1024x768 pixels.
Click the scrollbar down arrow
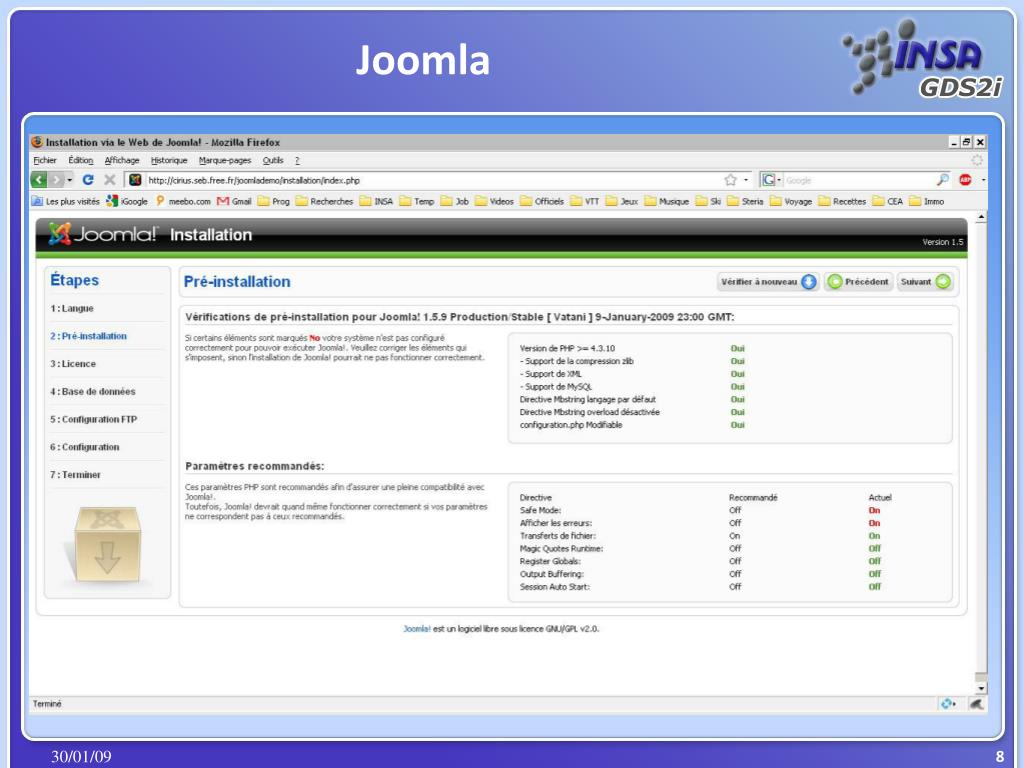tap(980, 688)
